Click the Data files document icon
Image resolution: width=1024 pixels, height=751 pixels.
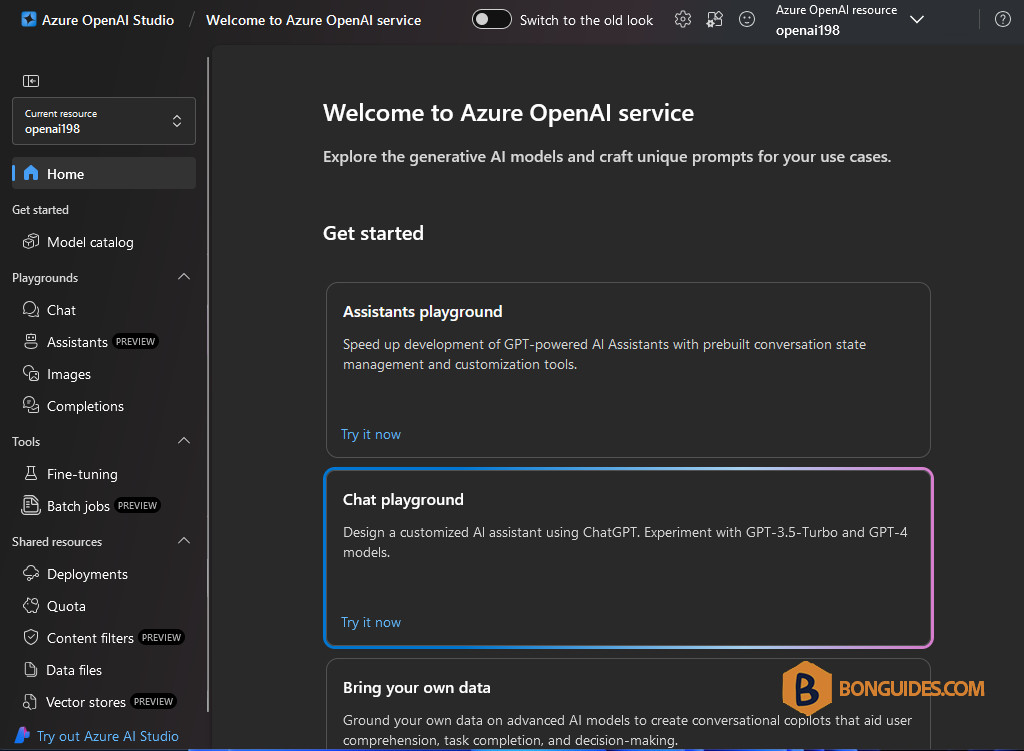[31, 669]
